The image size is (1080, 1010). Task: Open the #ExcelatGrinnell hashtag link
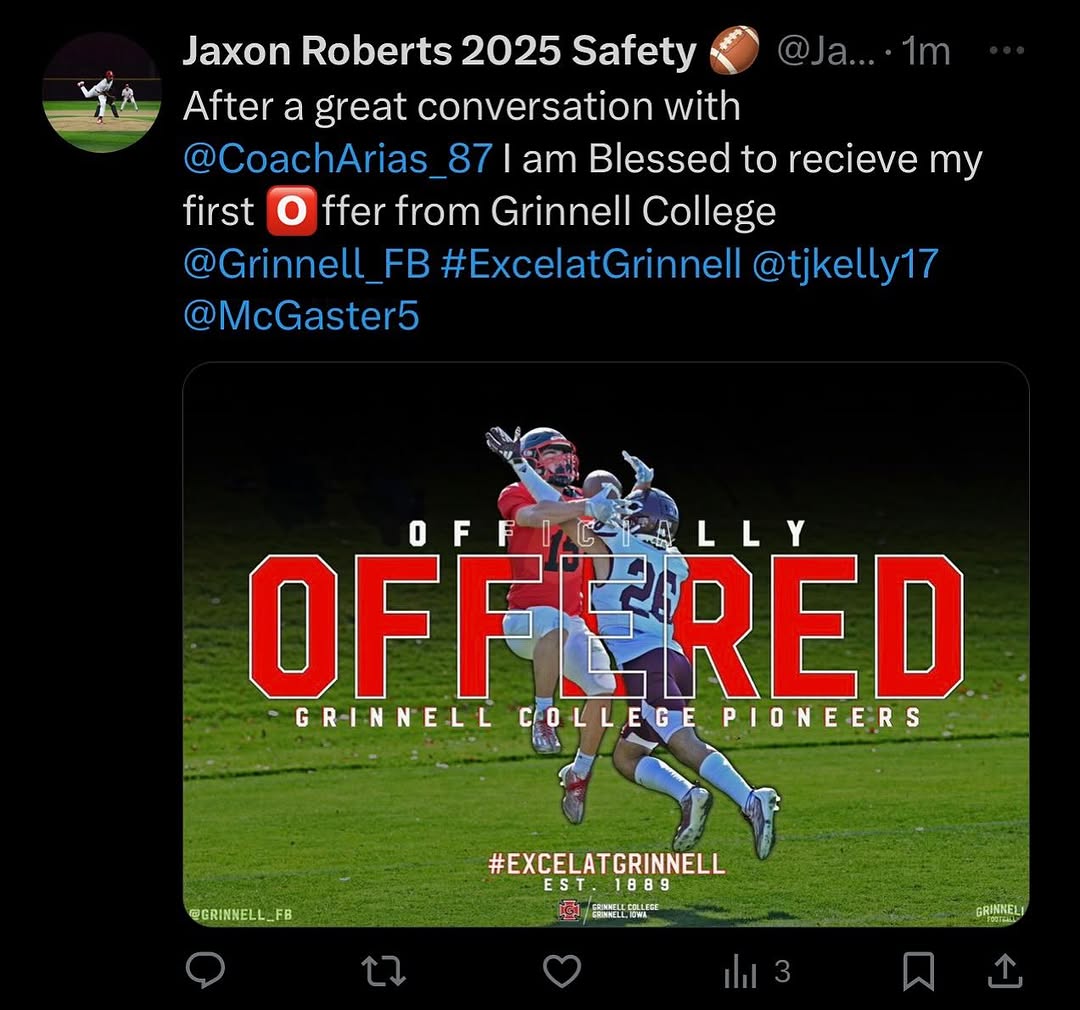click(590, 264)
